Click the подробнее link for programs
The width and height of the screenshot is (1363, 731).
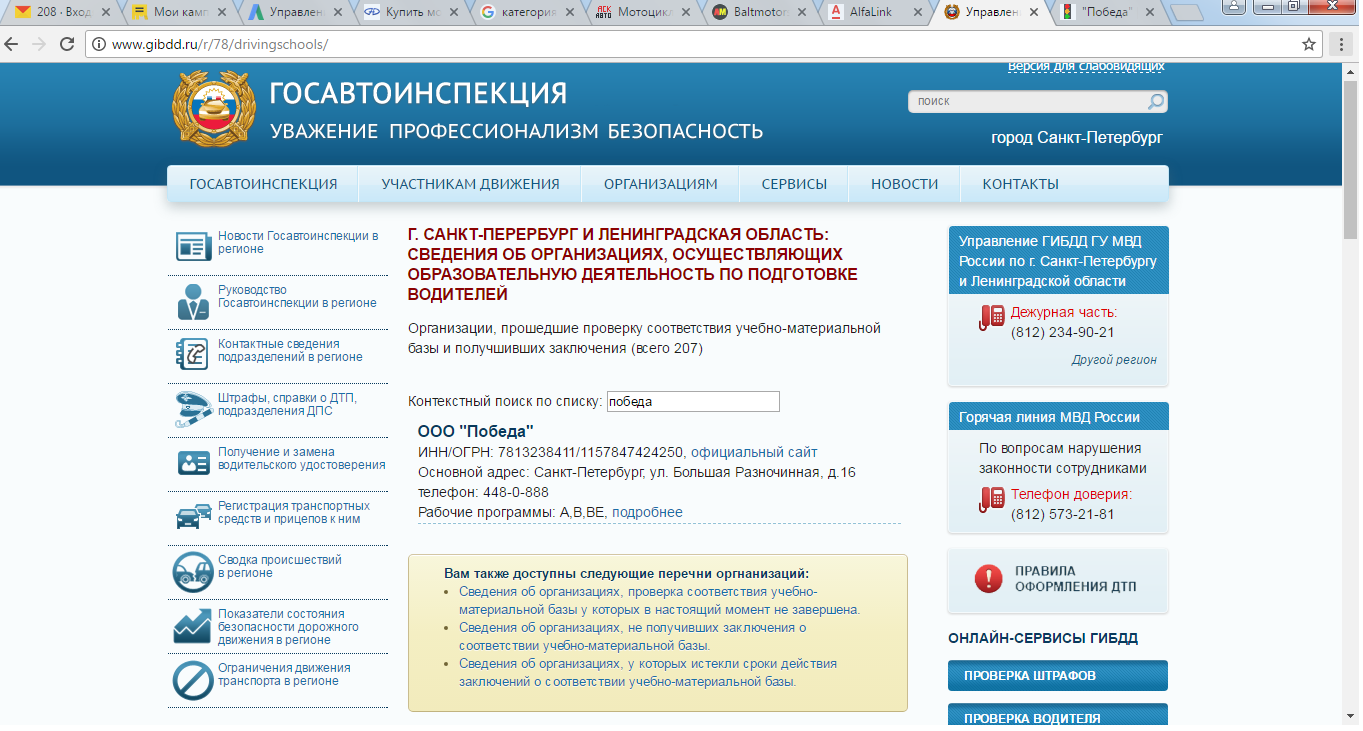pos(647,512)
